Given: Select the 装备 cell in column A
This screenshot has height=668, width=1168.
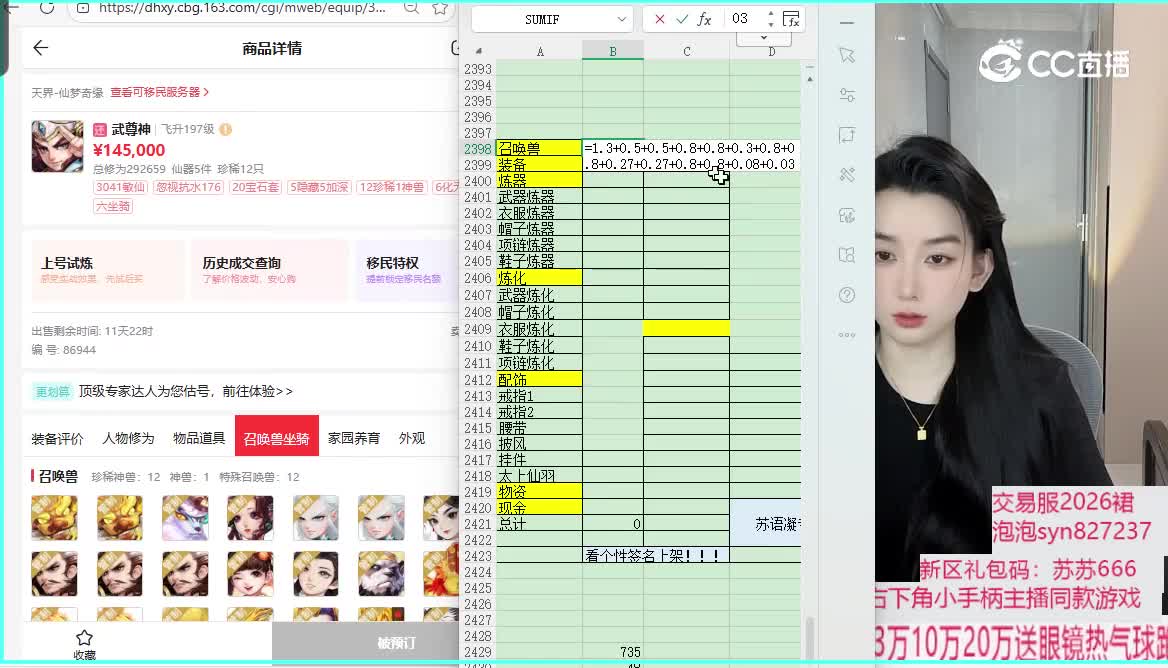Looking at the screenshot, I should pyautogui.click(x=539, y=165).
